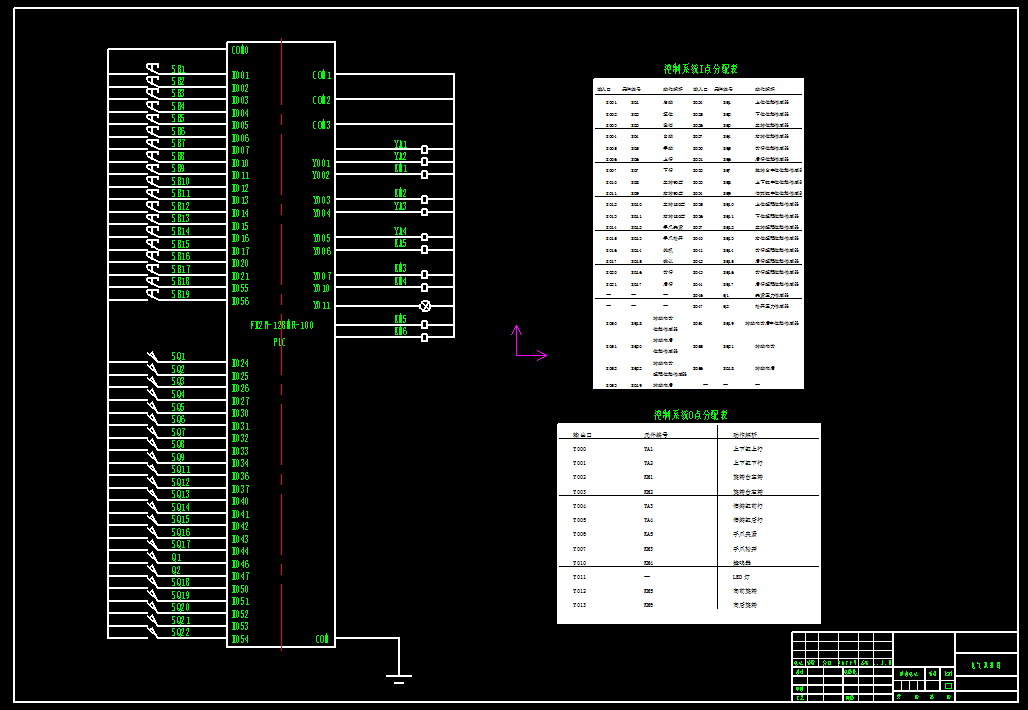Click the "SB10" pushbutton label
This screenshot has height=710, width=1028.
pos(181,182)
